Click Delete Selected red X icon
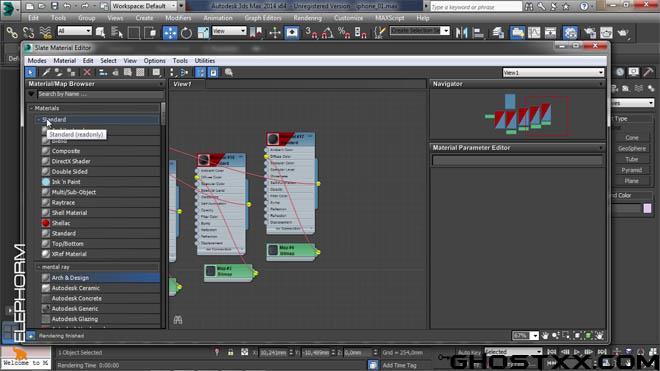The height and width of the screenshot is (371, 660). click(x=87, y=72)
